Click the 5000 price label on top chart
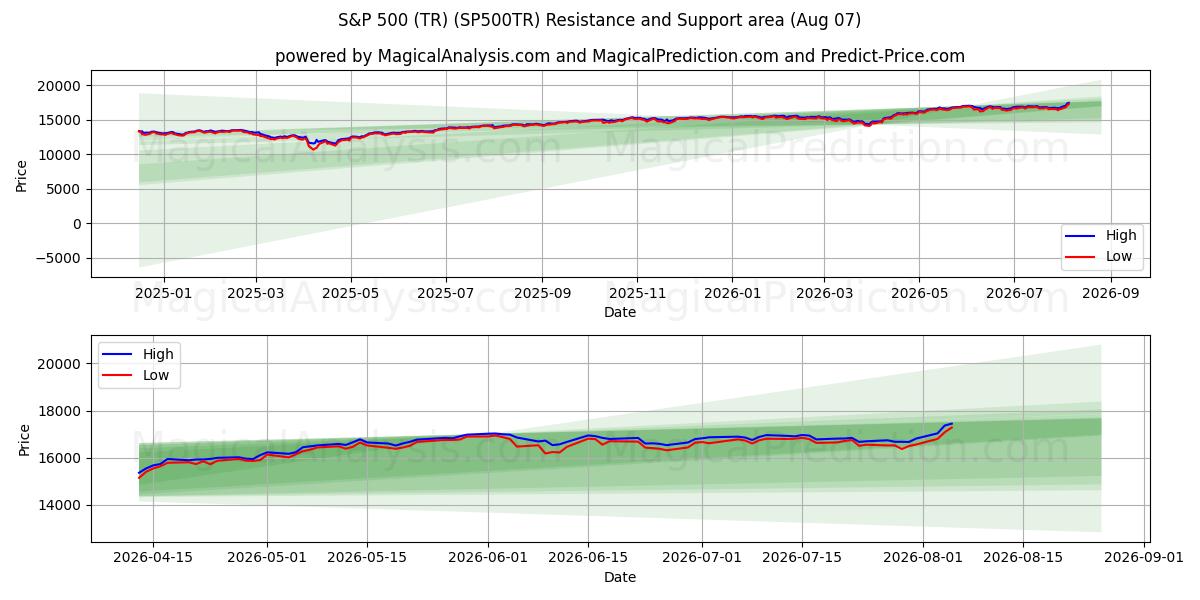 pos(64,189)
